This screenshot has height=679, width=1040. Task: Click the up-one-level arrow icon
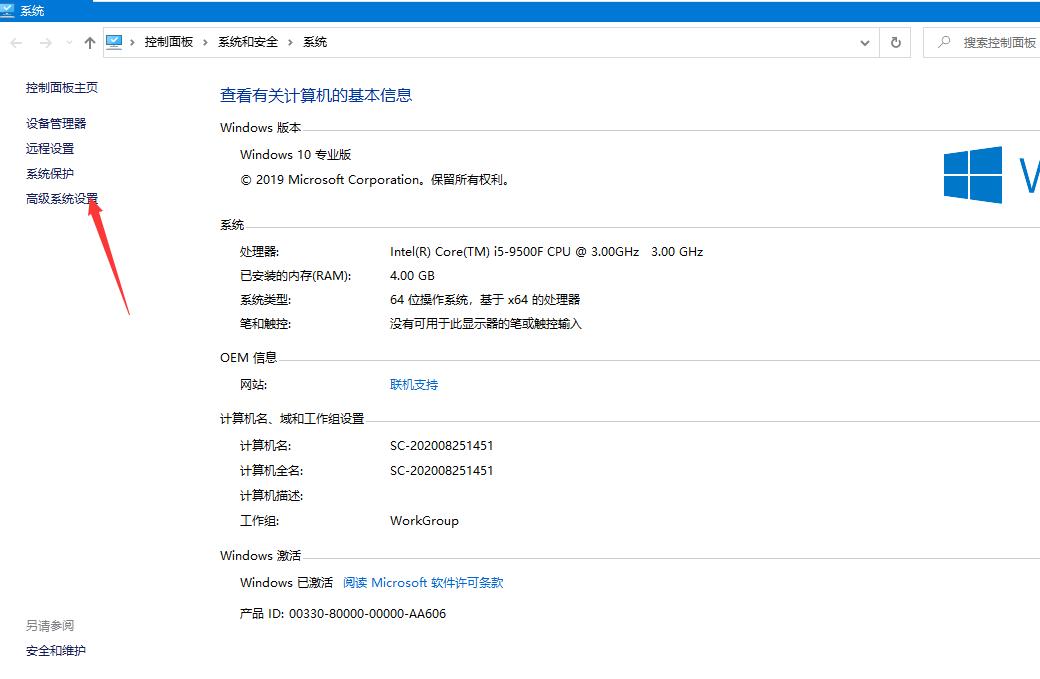point(89,42)
